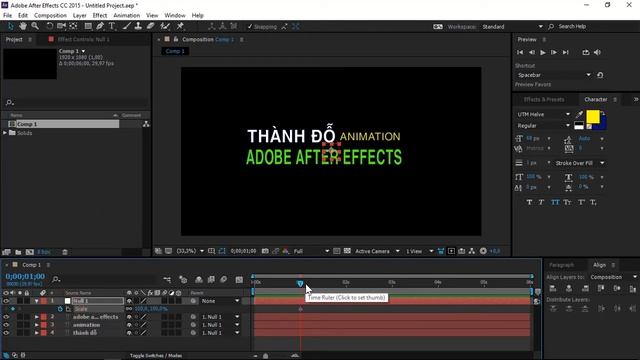Toggle the Scale property stopwatch
Screen dimensions: 640x360
60,309
